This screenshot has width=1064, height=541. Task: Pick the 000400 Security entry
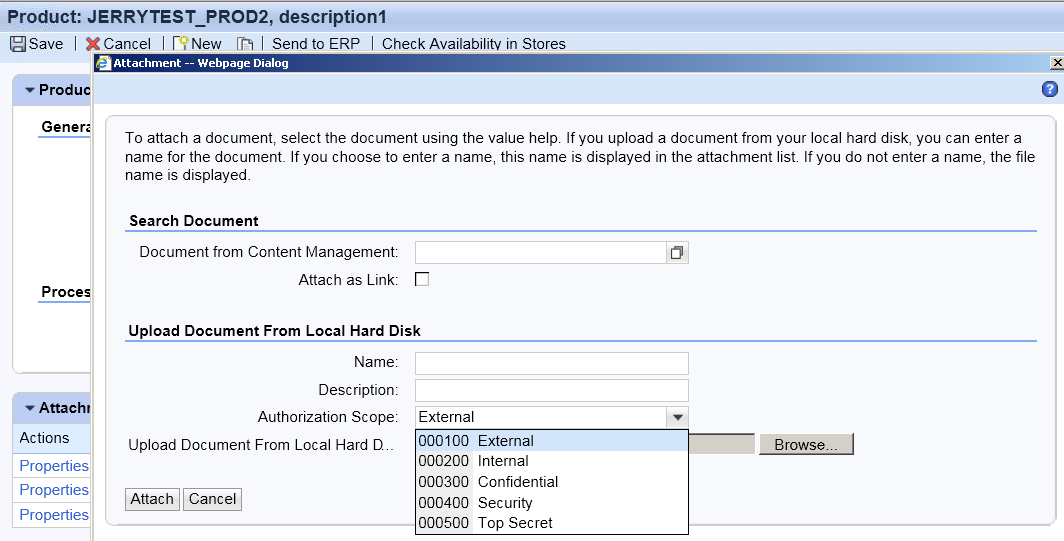[552, 503]
